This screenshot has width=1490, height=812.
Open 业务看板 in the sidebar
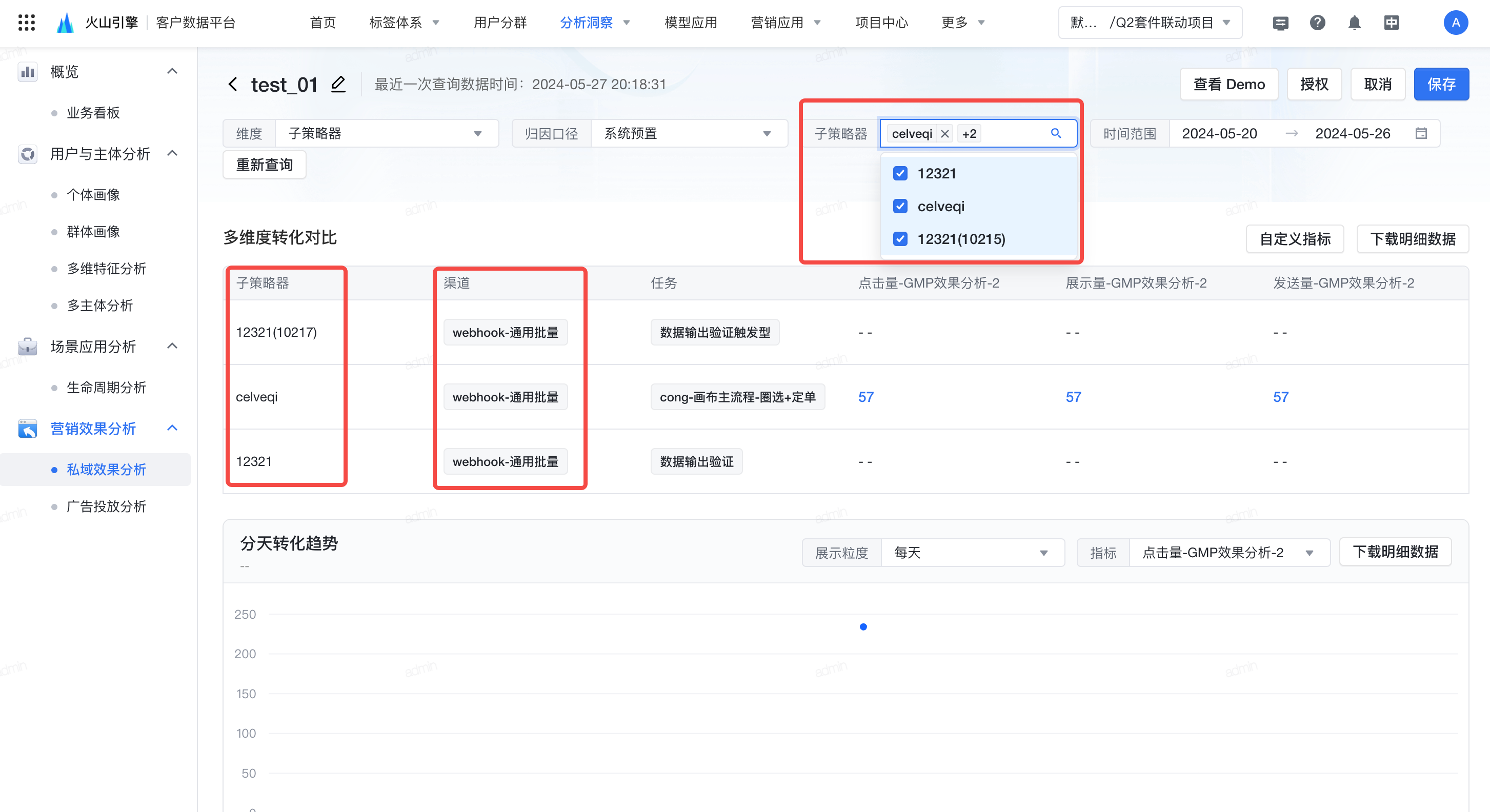[93, 113]
